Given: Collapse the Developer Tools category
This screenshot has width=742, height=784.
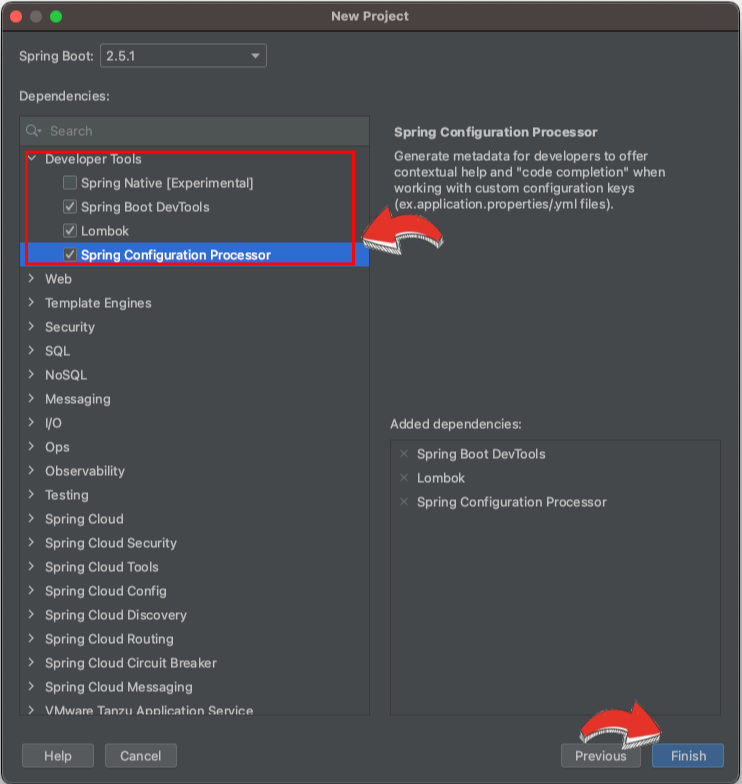Looking at the screenshot, I should 32,159.
